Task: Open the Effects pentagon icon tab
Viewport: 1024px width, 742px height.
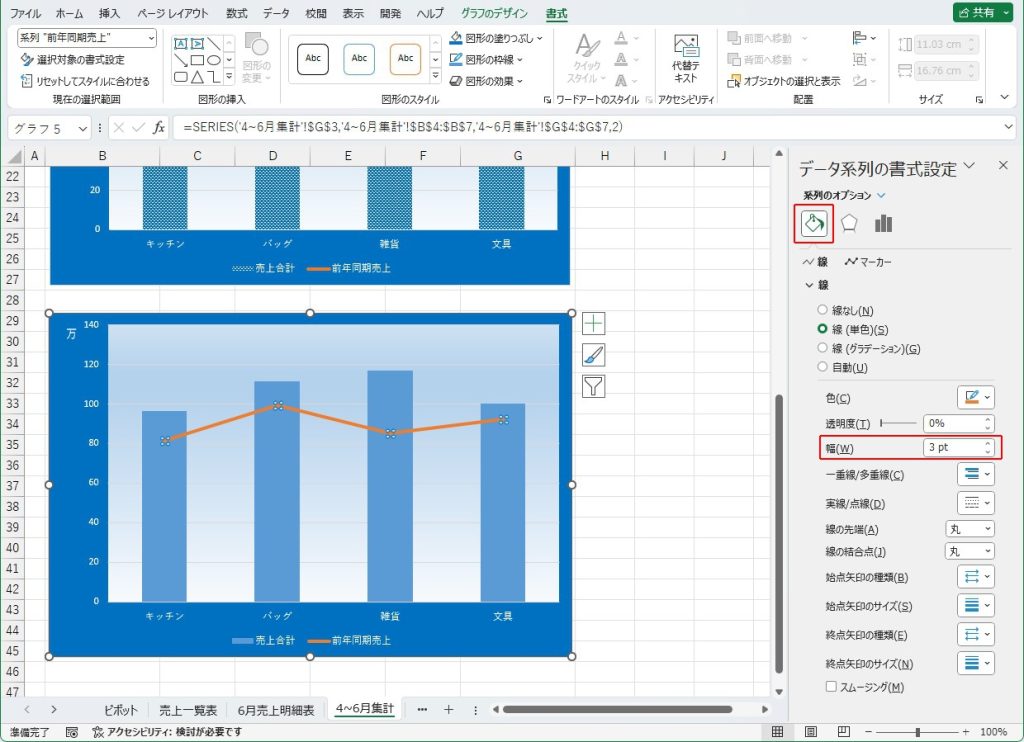Action: coord(849,224)
